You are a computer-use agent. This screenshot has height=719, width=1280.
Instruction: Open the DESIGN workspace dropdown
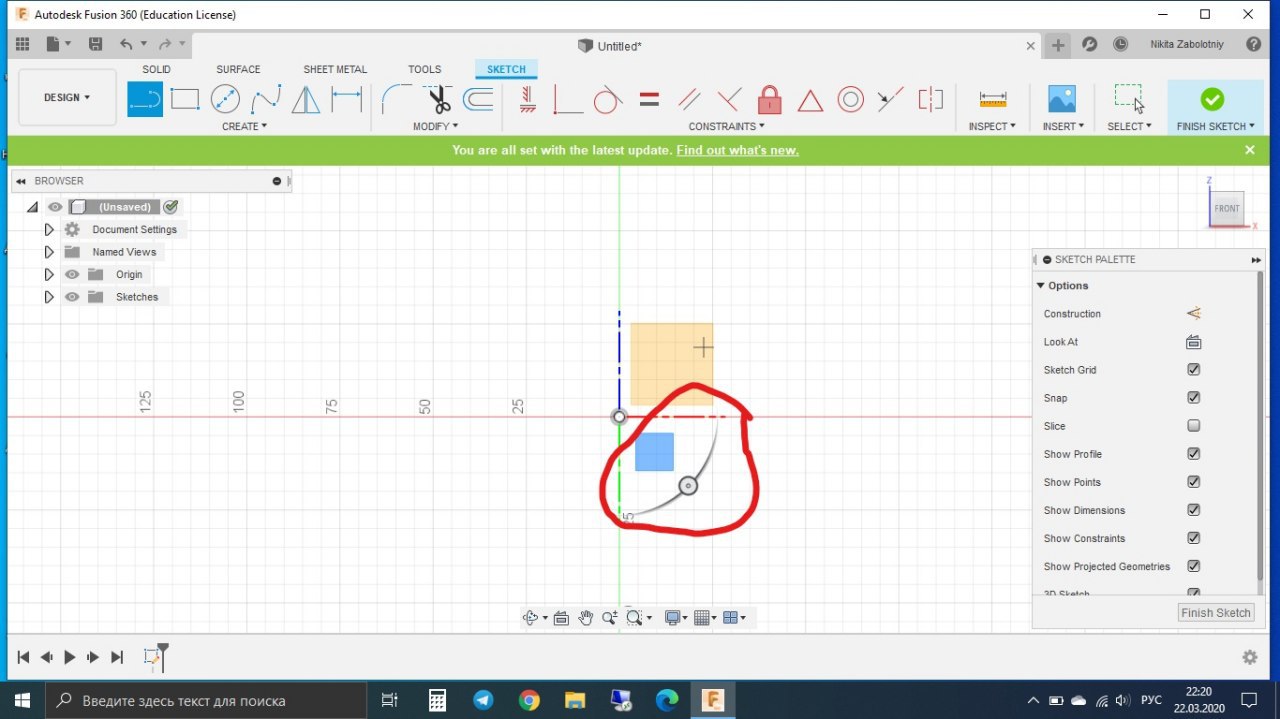tap(67, 97)
